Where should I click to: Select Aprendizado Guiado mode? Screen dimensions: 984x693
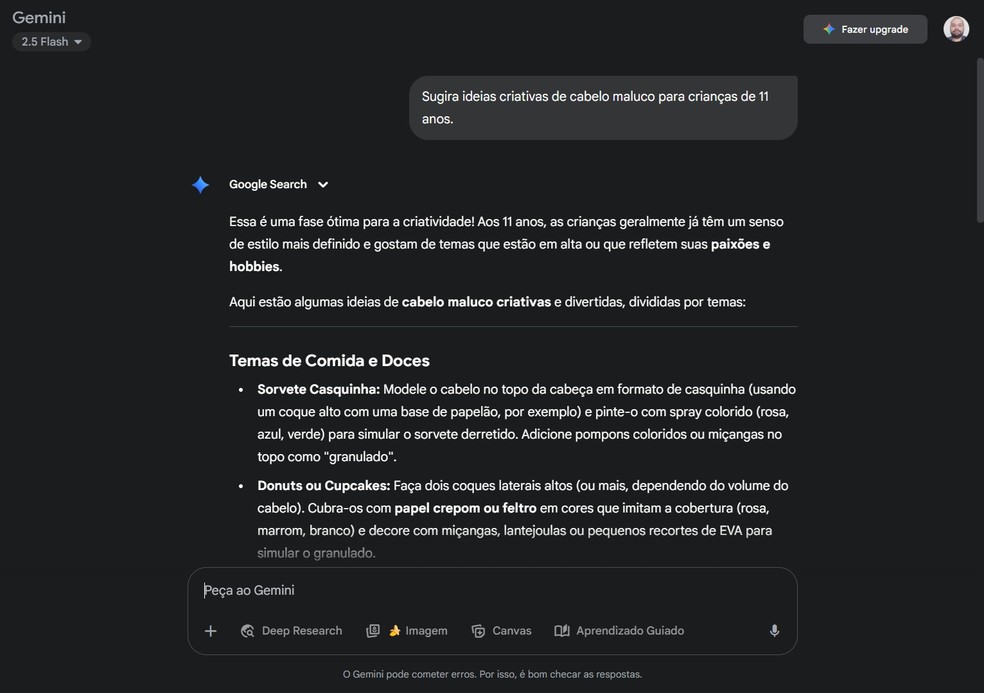tap(619, 630)
